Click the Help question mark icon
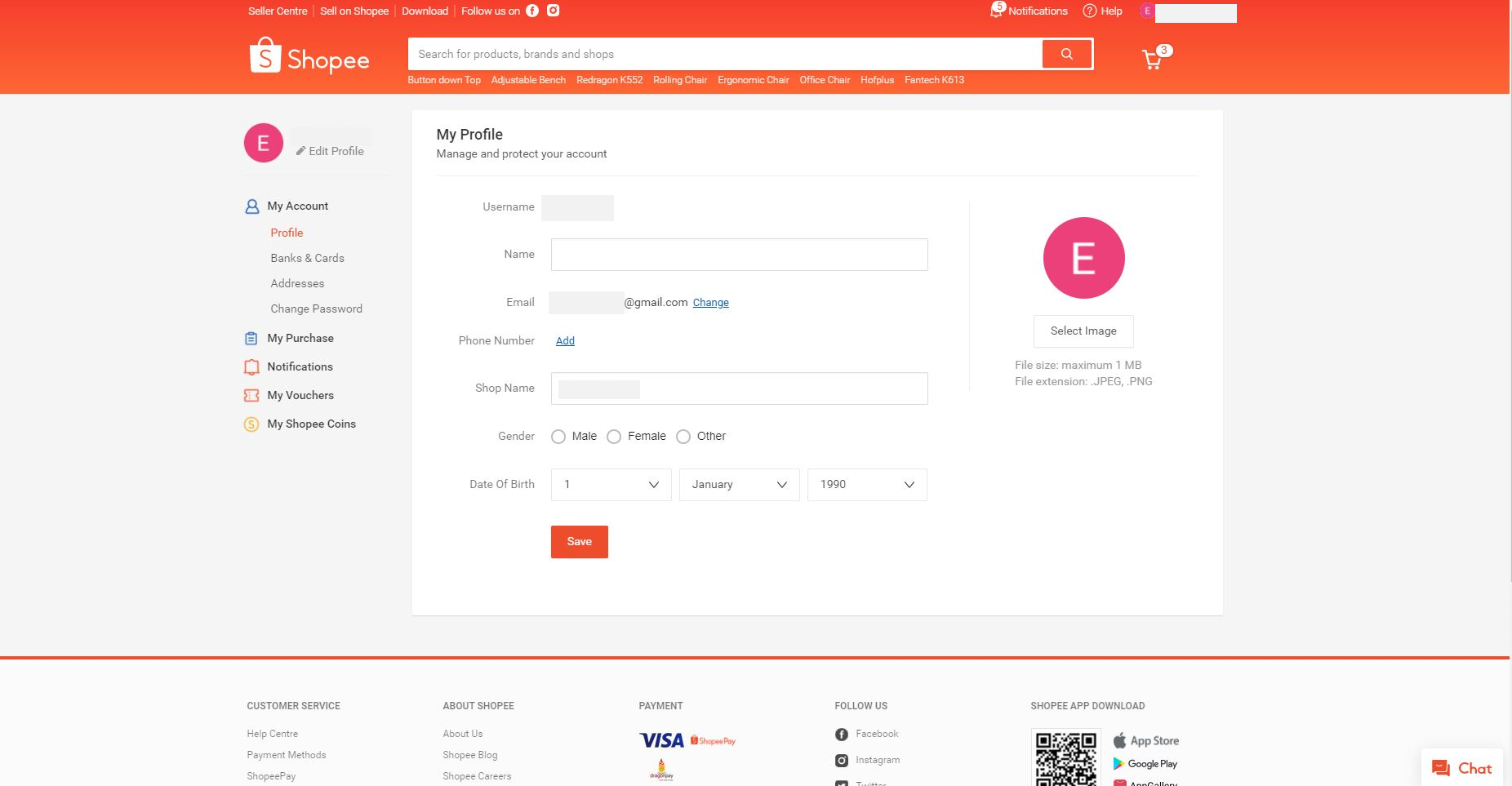1512x786 pixels. pos(1089,11)
